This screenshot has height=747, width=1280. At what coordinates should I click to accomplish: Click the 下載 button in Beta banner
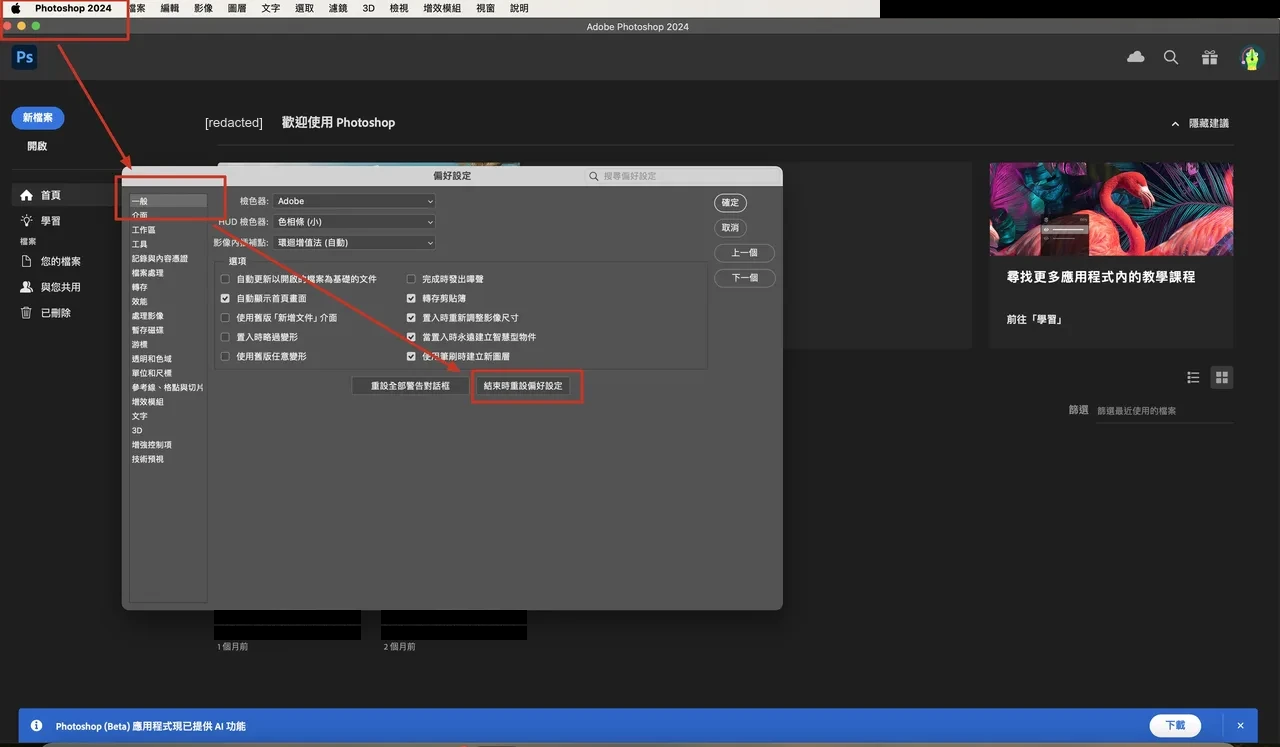pyautogui.click(x=1175, y=726)
